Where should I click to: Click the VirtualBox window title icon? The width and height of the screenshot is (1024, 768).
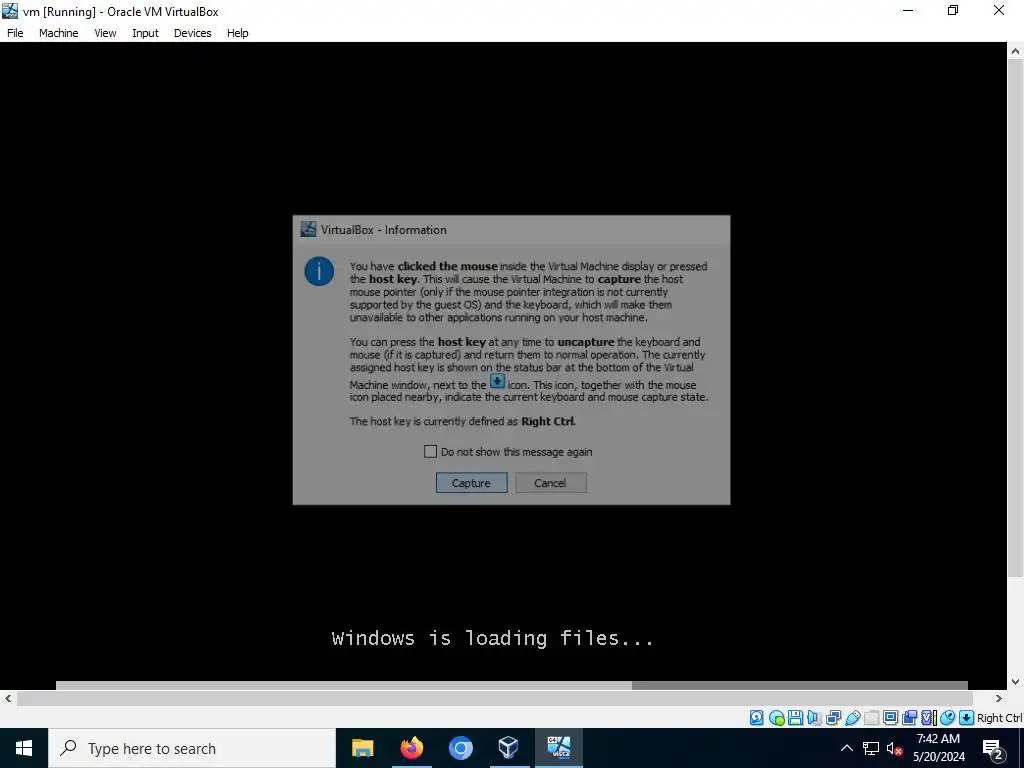(x=10, y=11)
